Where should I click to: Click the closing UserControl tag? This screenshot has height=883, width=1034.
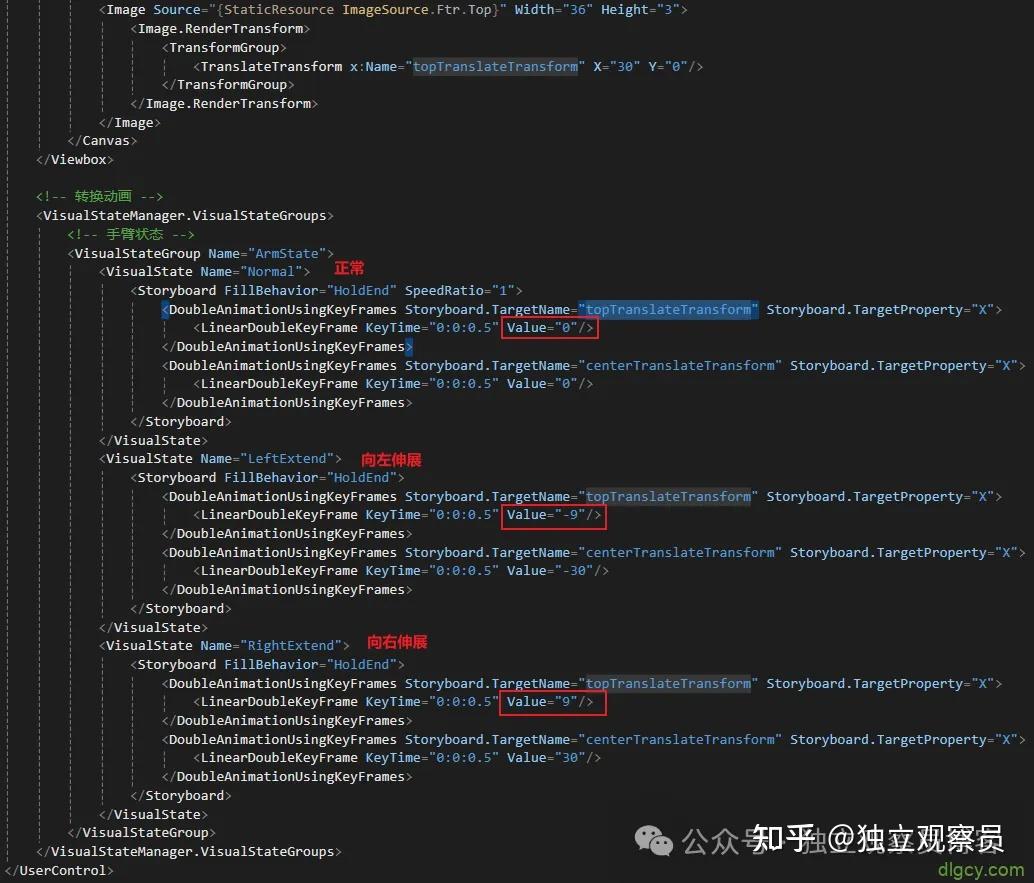point(58,870)
